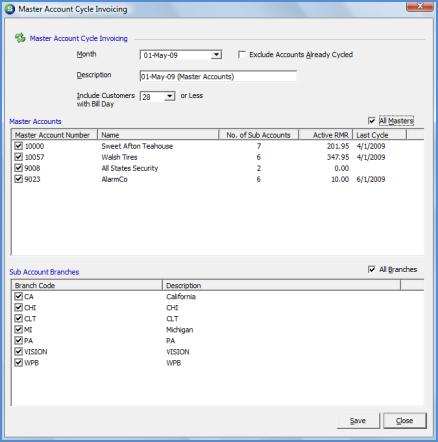The height and width of the screenshot is (442, 438).
Task: Select the Walsh Tires account row
Action: 217,157
